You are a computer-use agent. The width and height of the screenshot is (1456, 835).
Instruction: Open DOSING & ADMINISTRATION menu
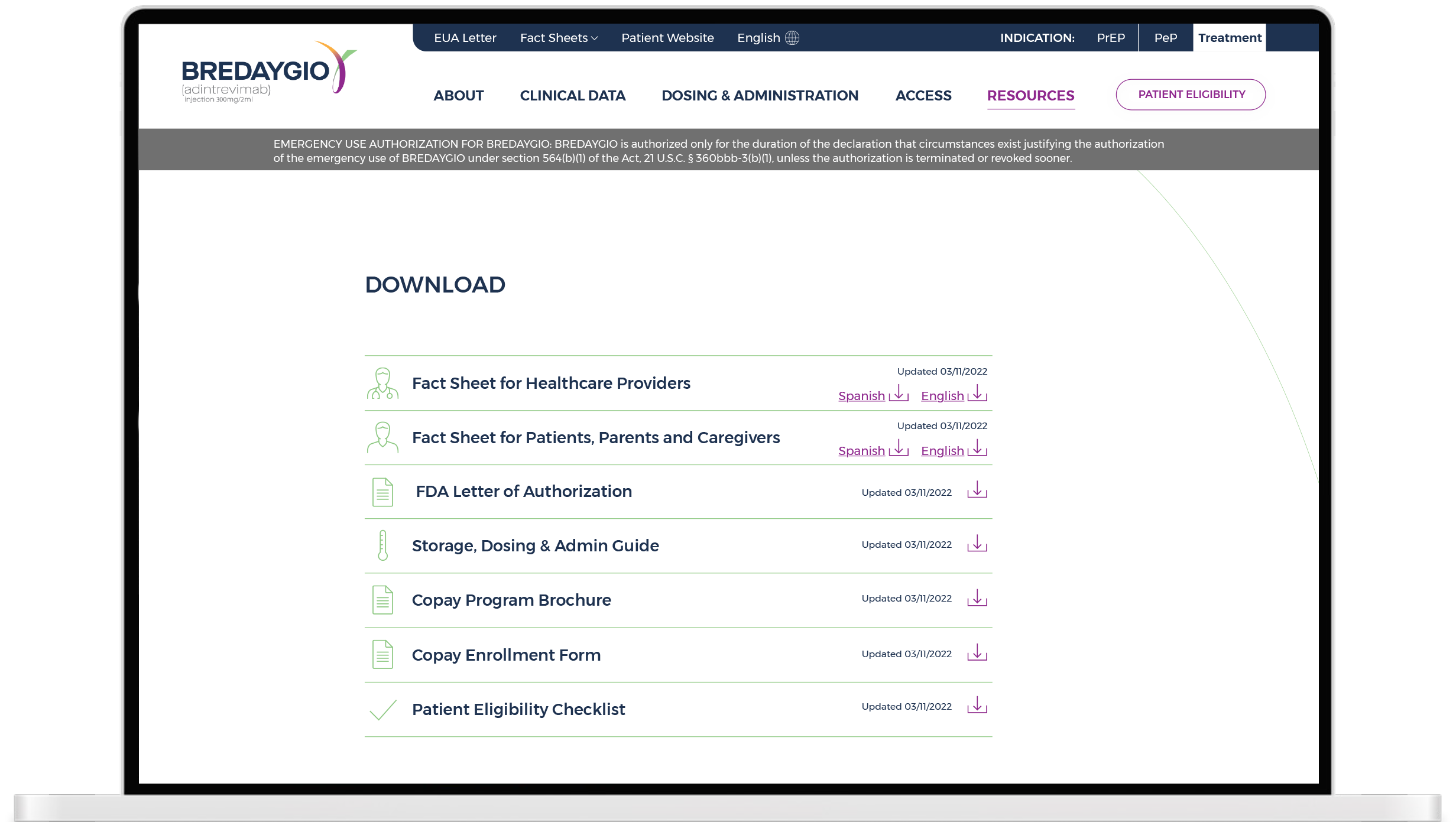[760, 96]
